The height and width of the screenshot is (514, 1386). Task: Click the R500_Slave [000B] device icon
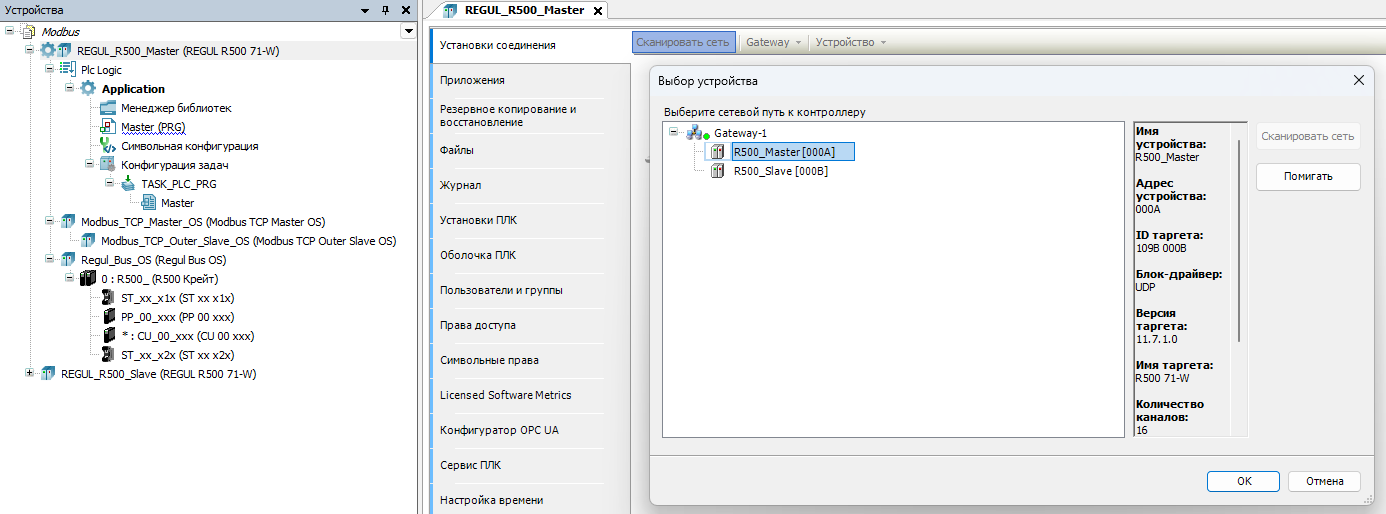[x=717, y=171]
